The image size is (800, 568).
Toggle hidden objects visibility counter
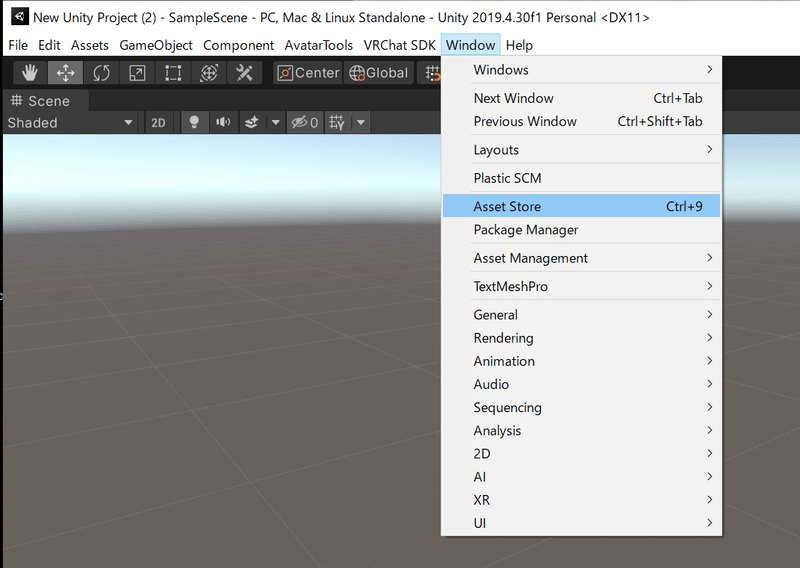[305, 122]
